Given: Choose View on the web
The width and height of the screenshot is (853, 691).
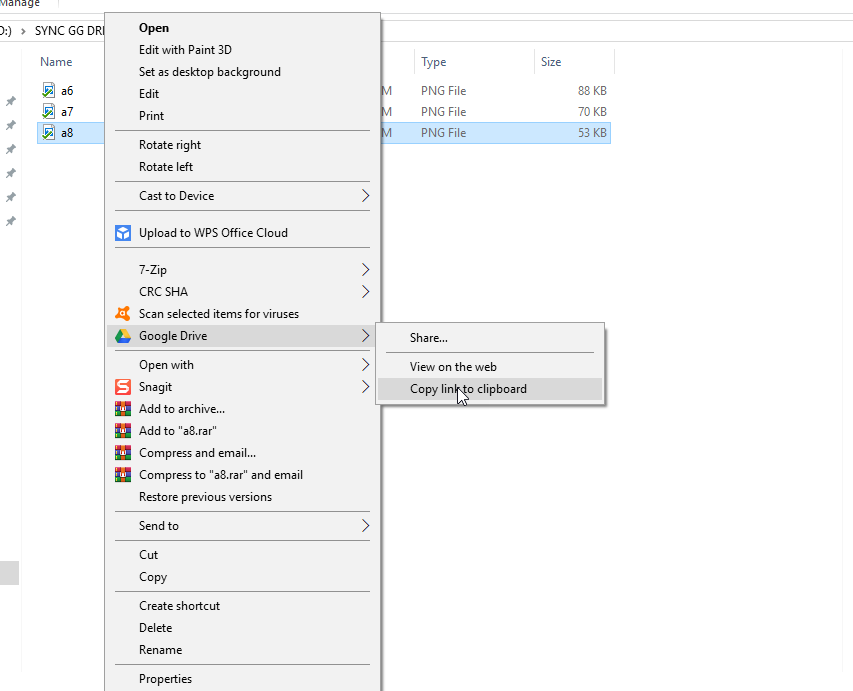Looking at the screenshot, I should (453, 367).
